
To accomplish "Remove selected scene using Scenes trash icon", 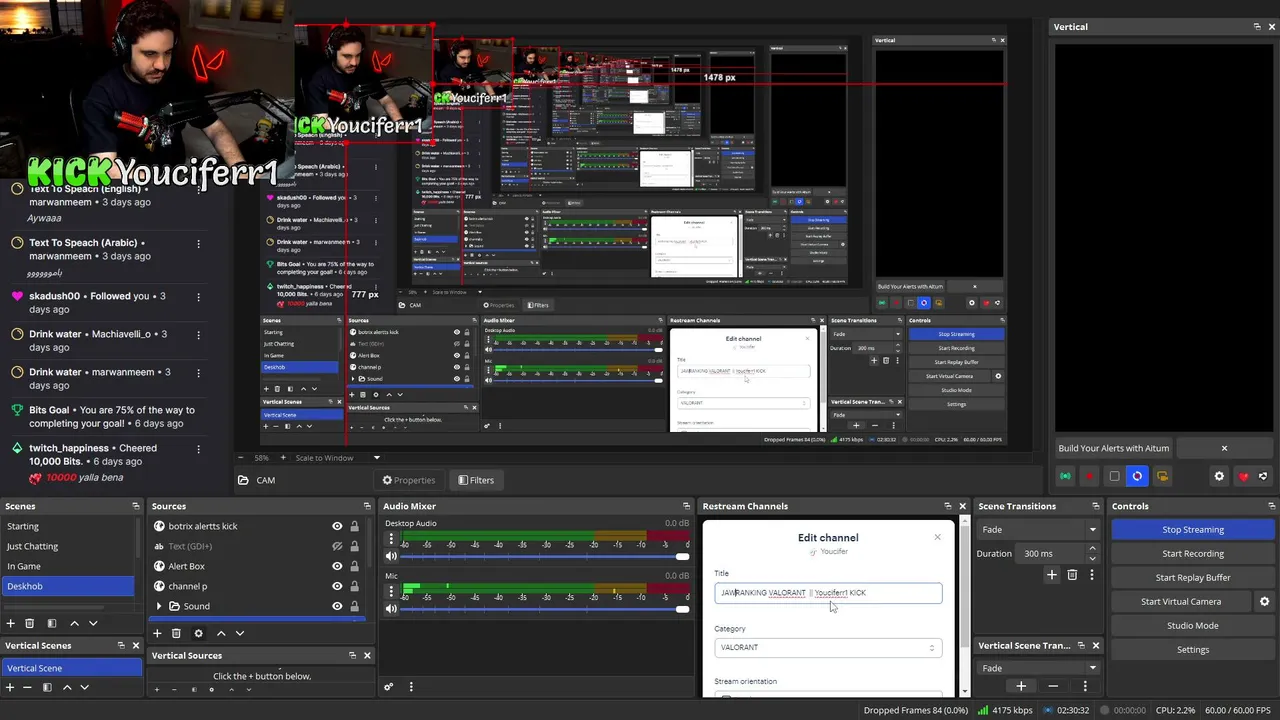I will (x=29, y=623).
